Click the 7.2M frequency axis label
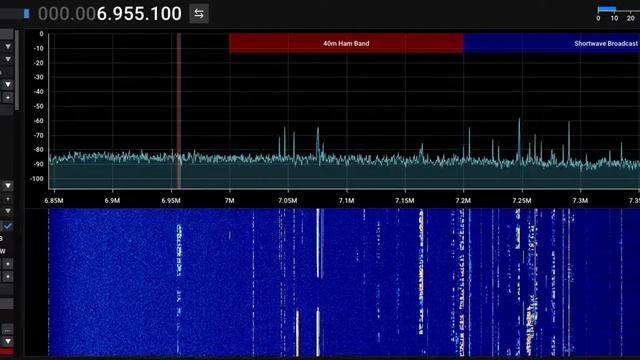640x360 pixels. [463, 201]
